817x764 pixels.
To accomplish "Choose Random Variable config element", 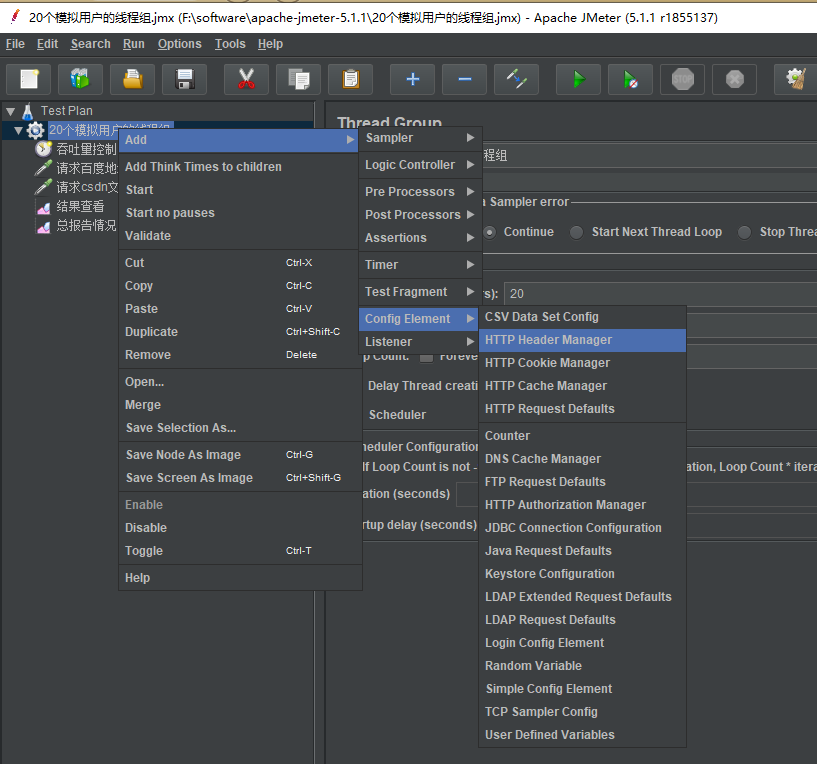I will [x=582, y=666].
